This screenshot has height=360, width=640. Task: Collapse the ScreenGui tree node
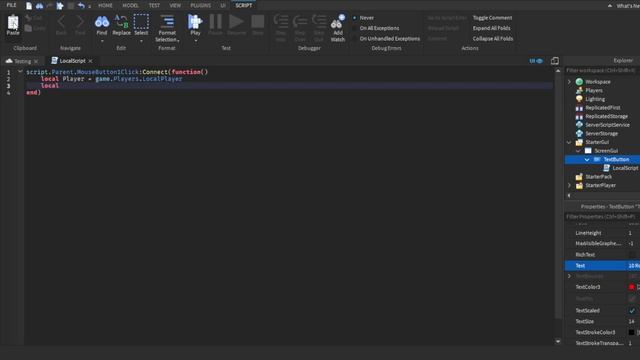click(578, 151)
